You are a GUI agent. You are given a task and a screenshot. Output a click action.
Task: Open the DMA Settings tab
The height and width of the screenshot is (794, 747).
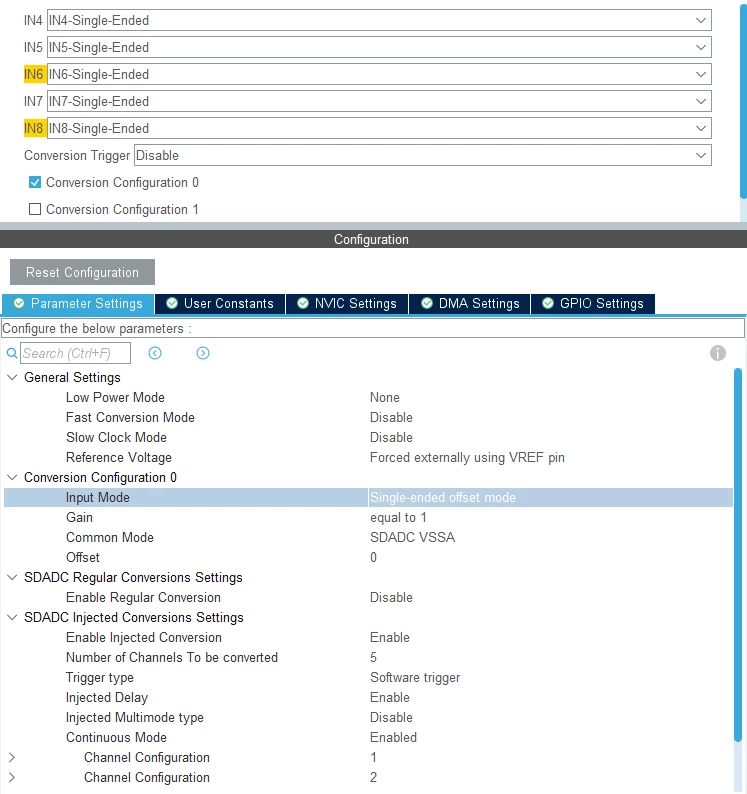469,303
